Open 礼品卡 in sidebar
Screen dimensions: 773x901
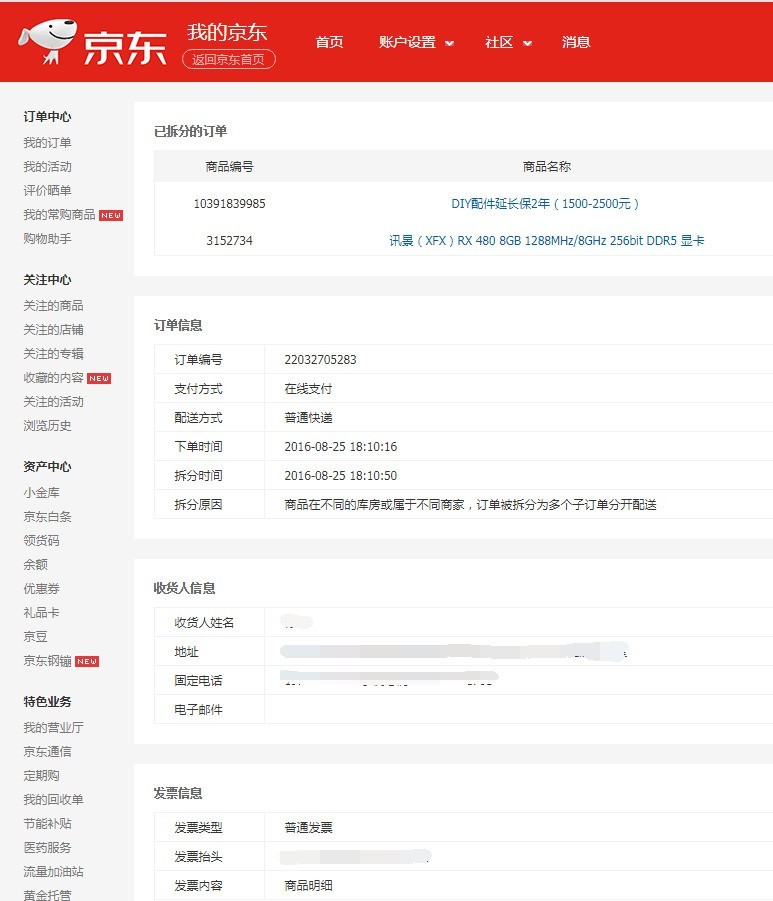[x=41, y=613]
